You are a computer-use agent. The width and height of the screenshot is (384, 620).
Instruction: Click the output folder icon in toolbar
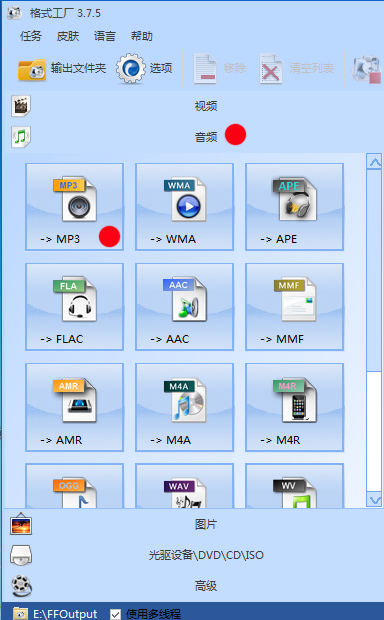32,70
